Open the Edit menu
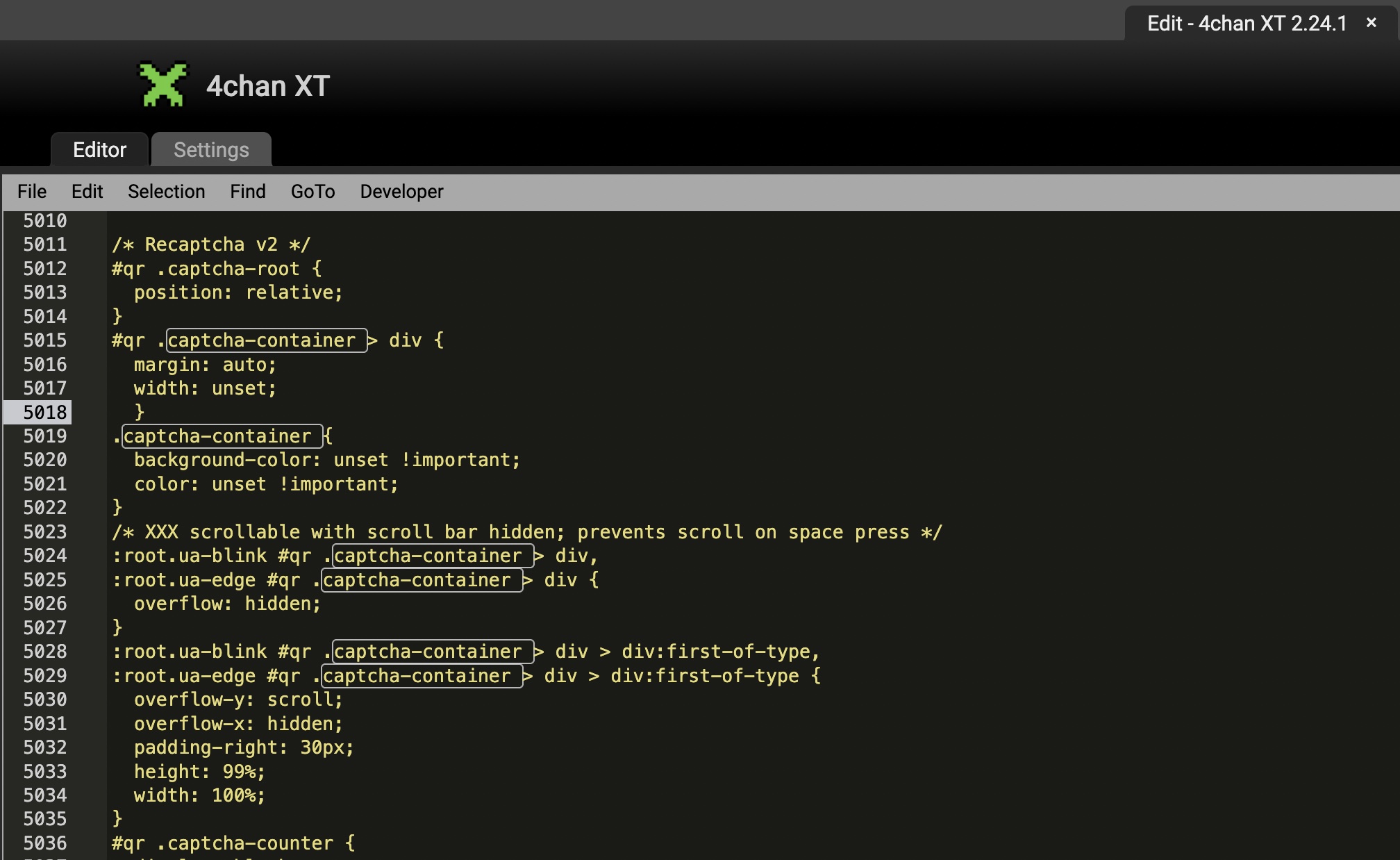The image size is (1400, 860). pyautogui.click(x=87, y=192)
